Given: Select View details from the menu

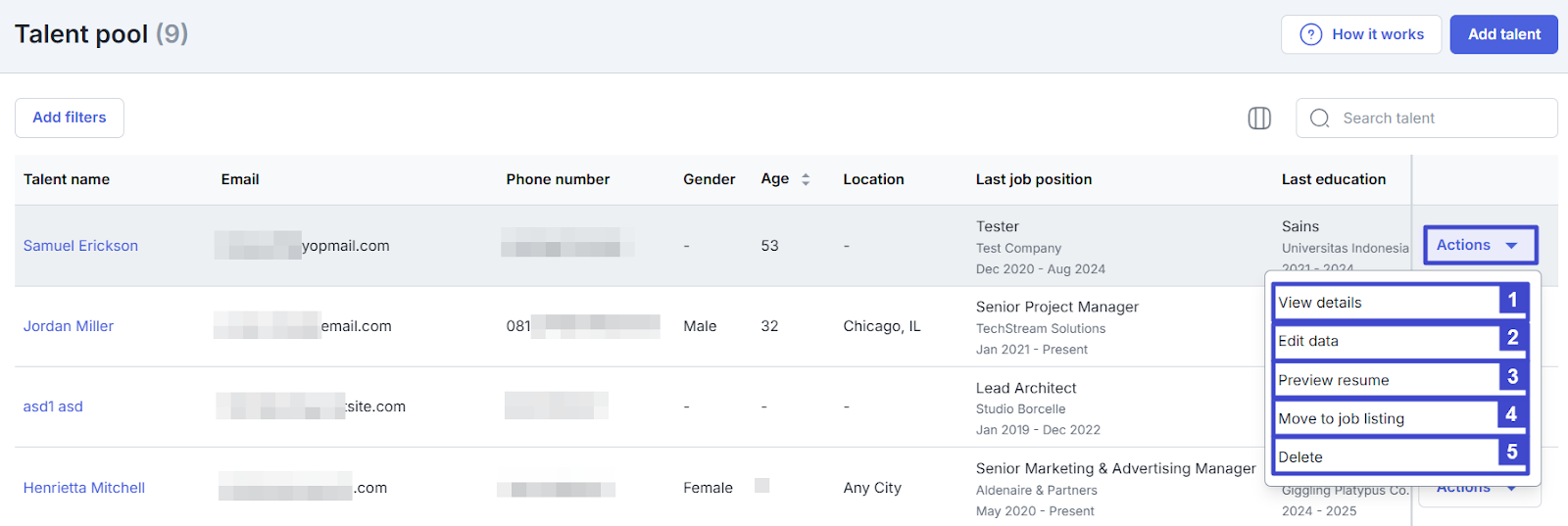Looking at the screenshot, I should pyautogui.click(x=1387, y=303).
